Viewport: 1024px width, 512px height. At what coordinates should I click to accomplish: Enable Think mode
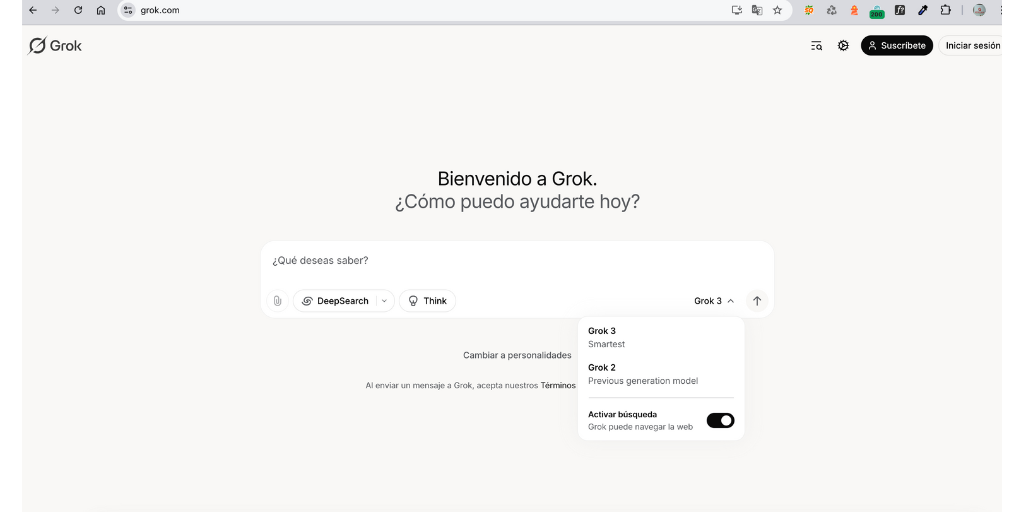pyautogui.click(x=428, y=301)
